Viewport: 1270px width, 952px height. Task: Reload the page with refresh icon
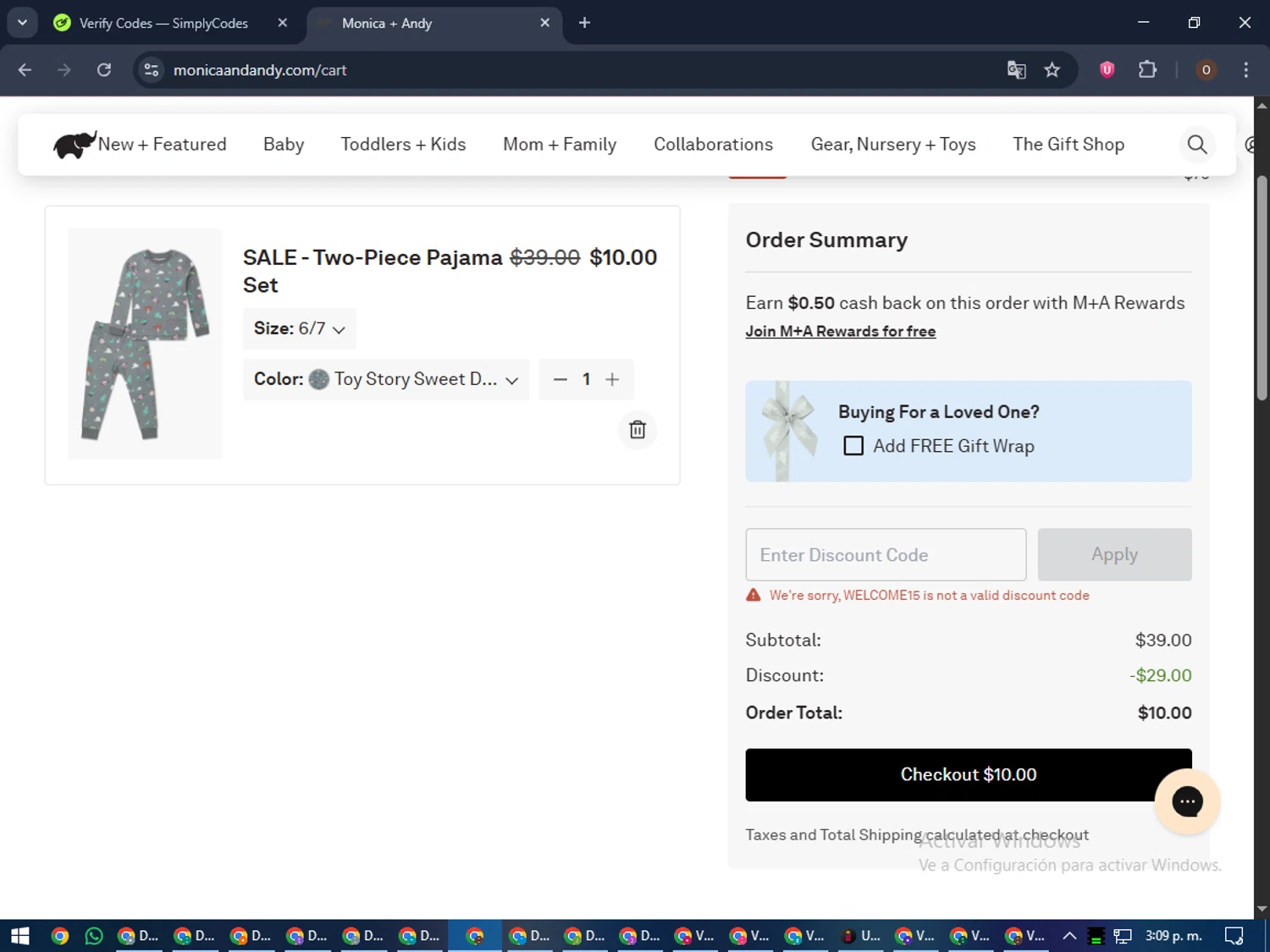tap(104, 70)
